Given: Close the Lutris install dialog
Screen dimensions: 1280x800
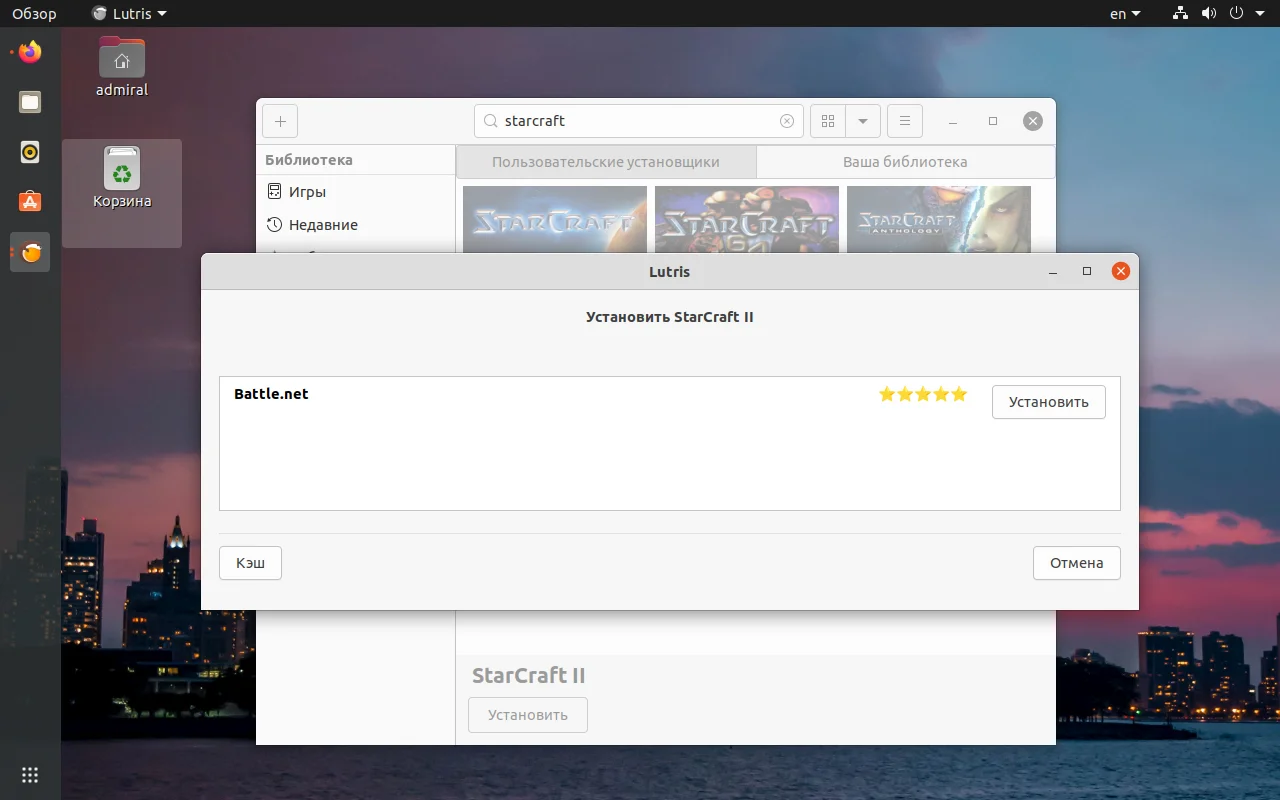Looking at the screenshot, I should [x=1121, y=271].
